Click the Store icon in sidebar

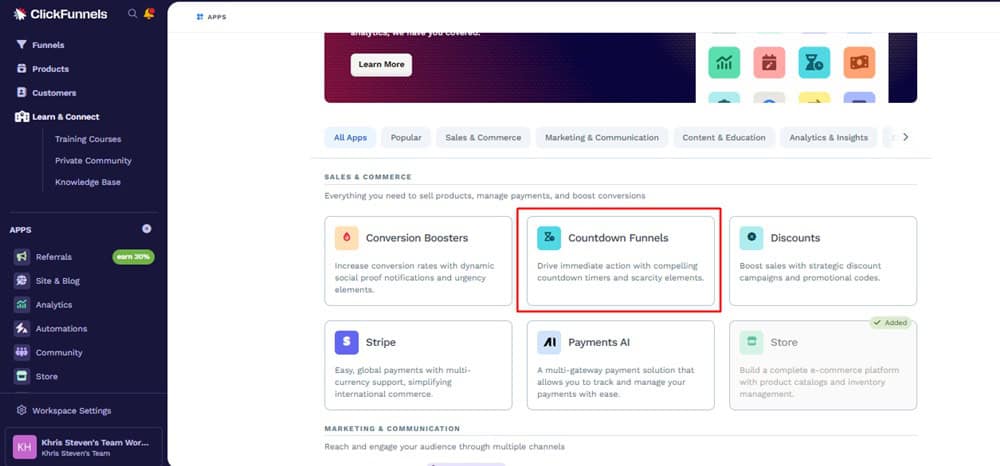[x=22, y=376]
